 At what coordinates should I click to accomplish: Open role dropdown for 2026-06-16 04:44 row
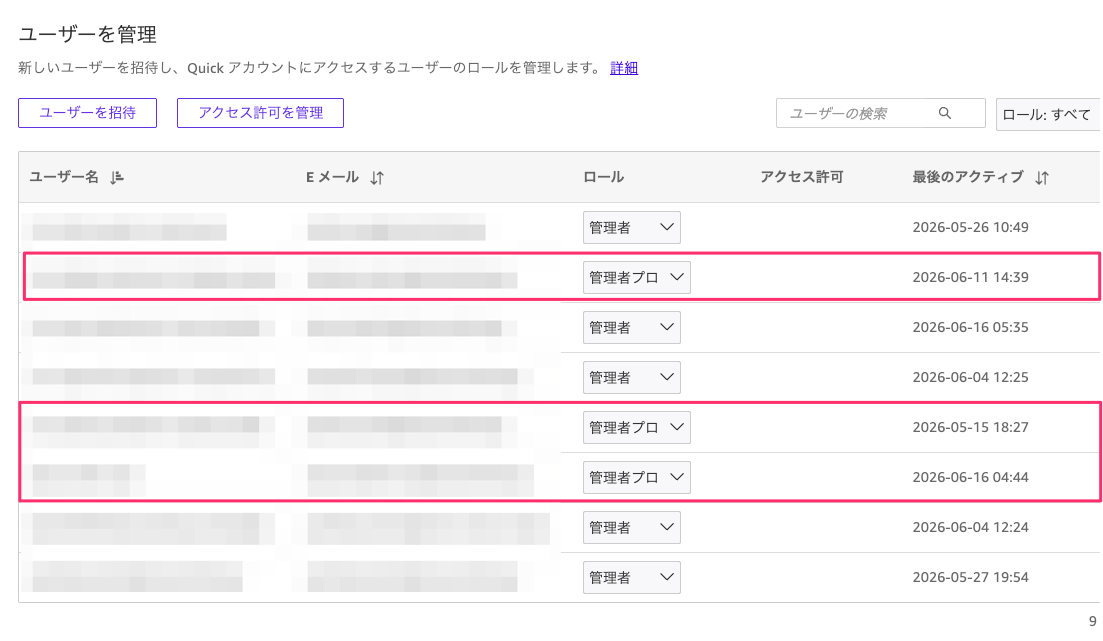point(637,477)
